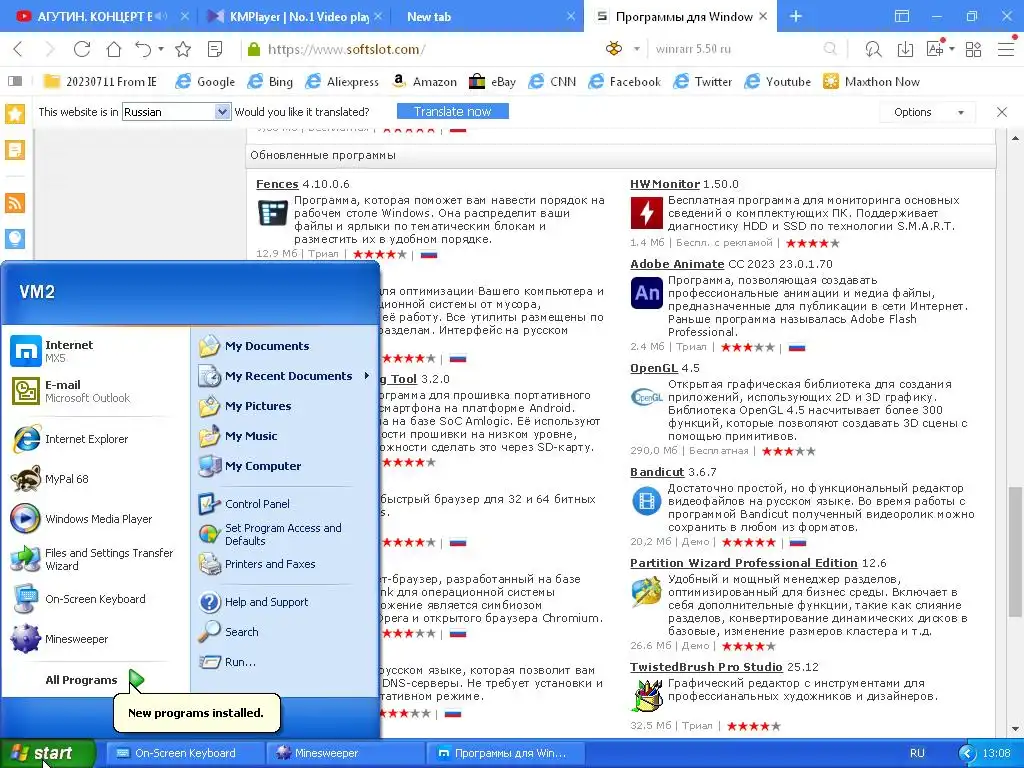1024x768 pixels.
Task: Expand the undo history dropdown arrow
Action: [x=161, y=49]
